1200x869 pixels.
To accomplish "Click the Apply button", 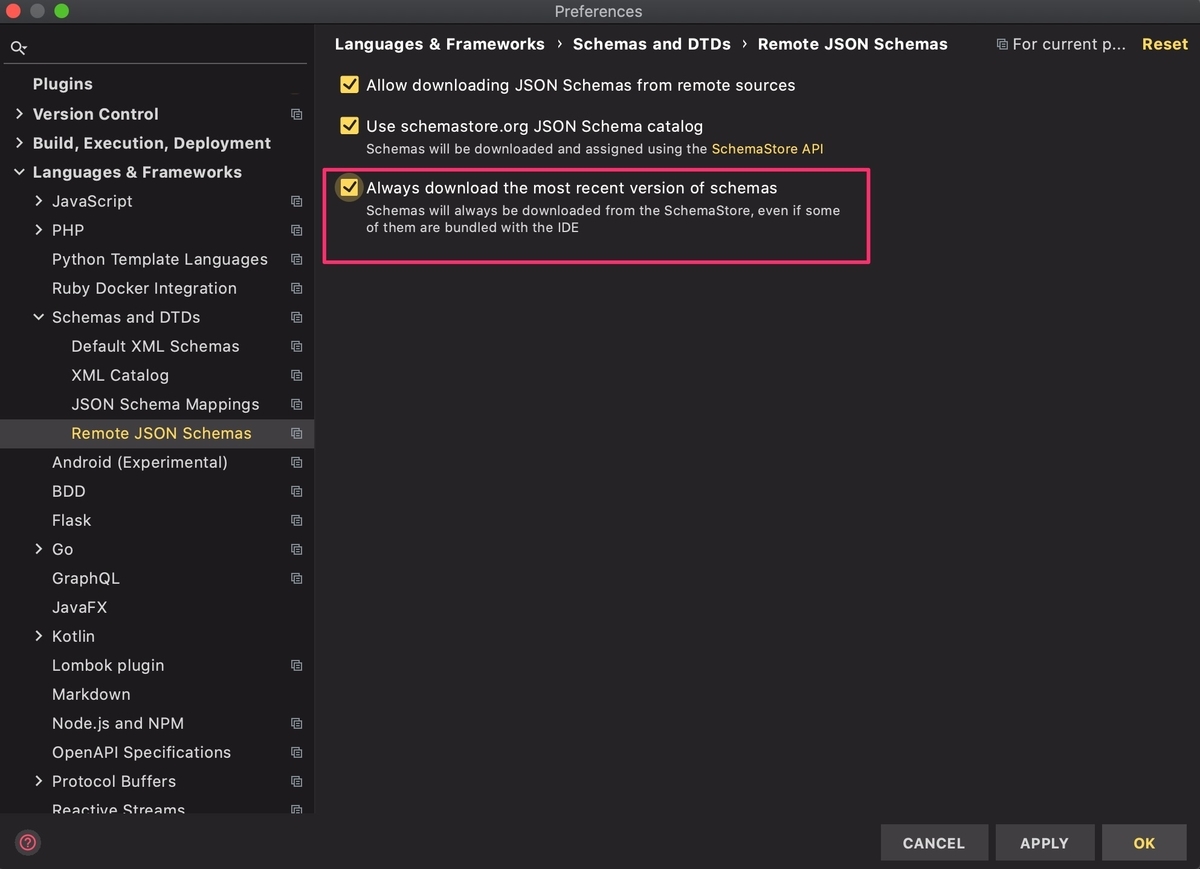I will coord(1044,843).
